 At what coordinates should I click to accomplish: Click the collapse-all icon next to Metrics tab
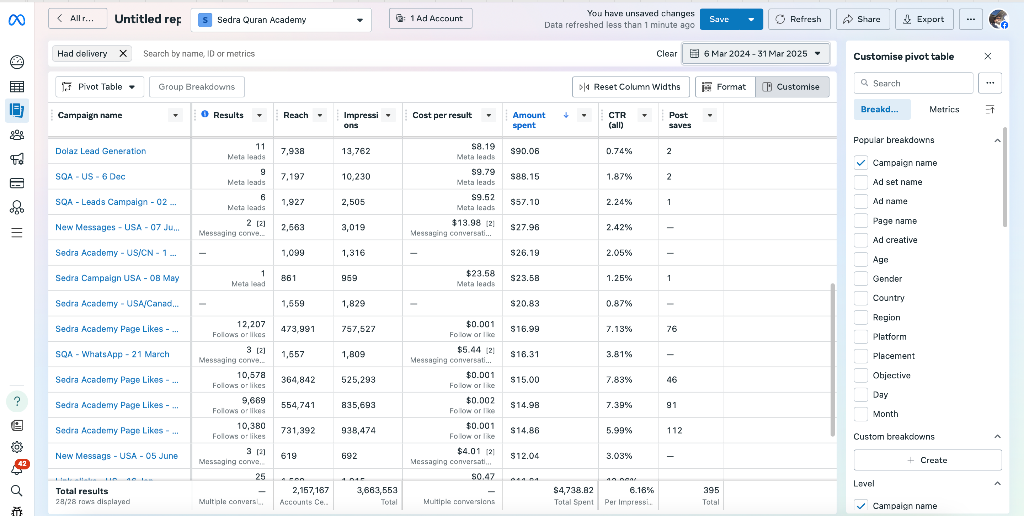[x=990, y=109]
